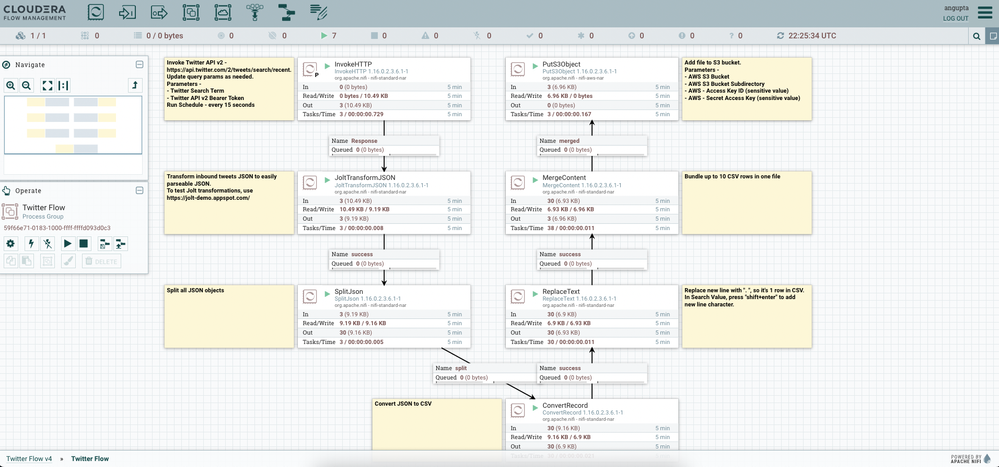Start the flow with play button
Image resolution: width=999 pixels, height=467 pixels.
coord(68,243)
